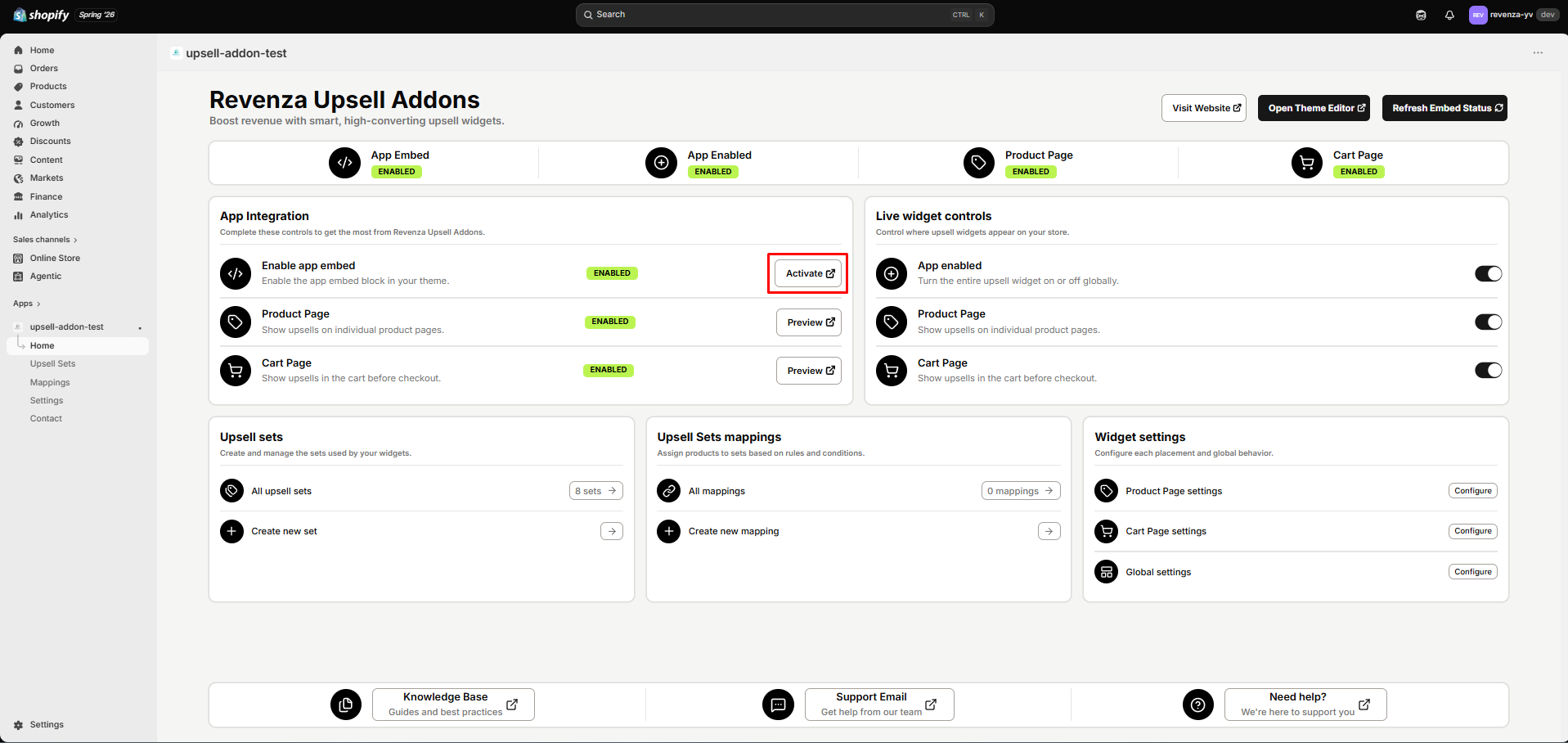Click the Content icon in sidebar
The height and width of the screenshot is (743, 1568).
coord(18,160)
